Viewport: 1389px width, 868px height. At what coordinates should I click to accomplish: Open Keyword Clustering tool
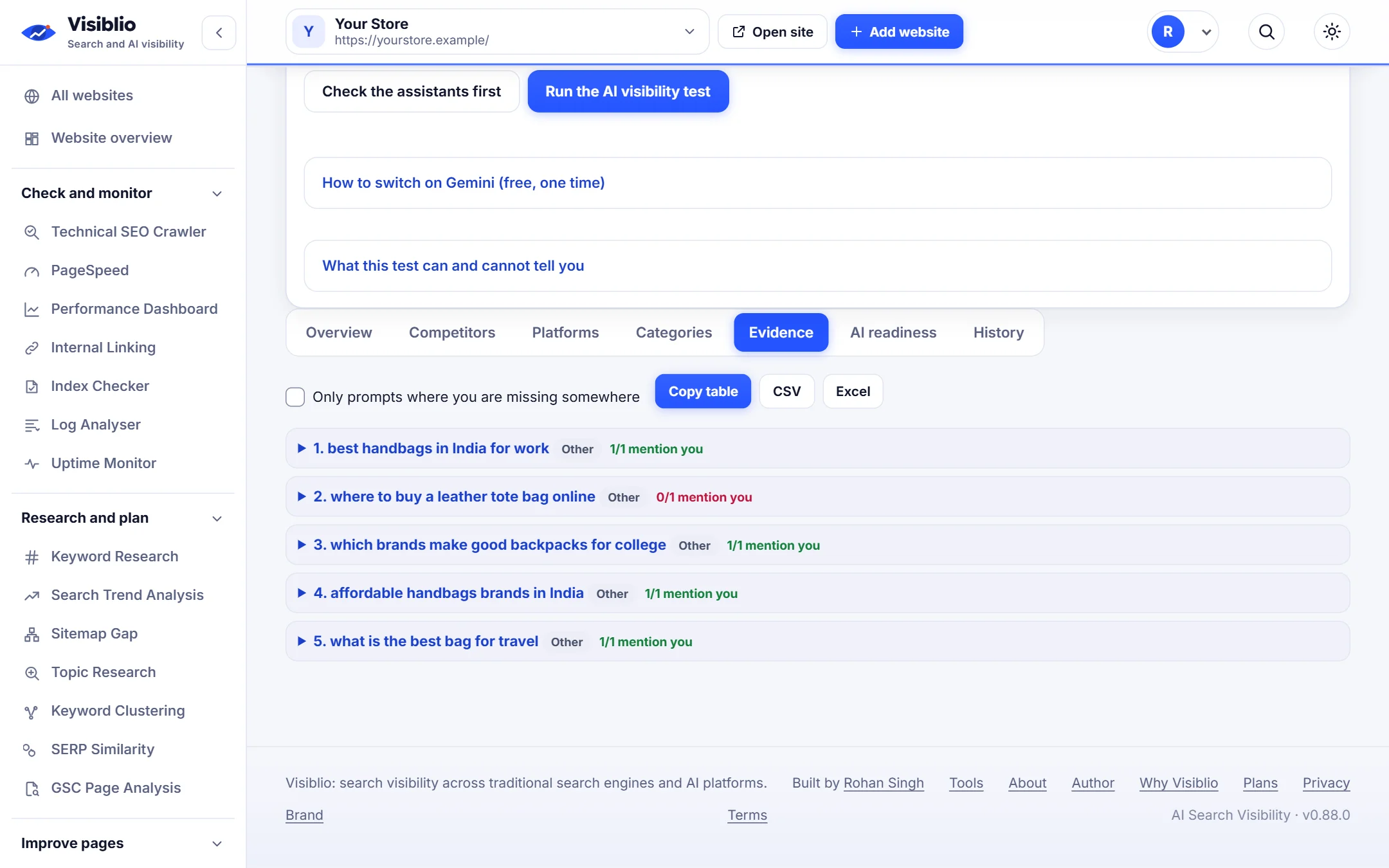tap(118, 710)
